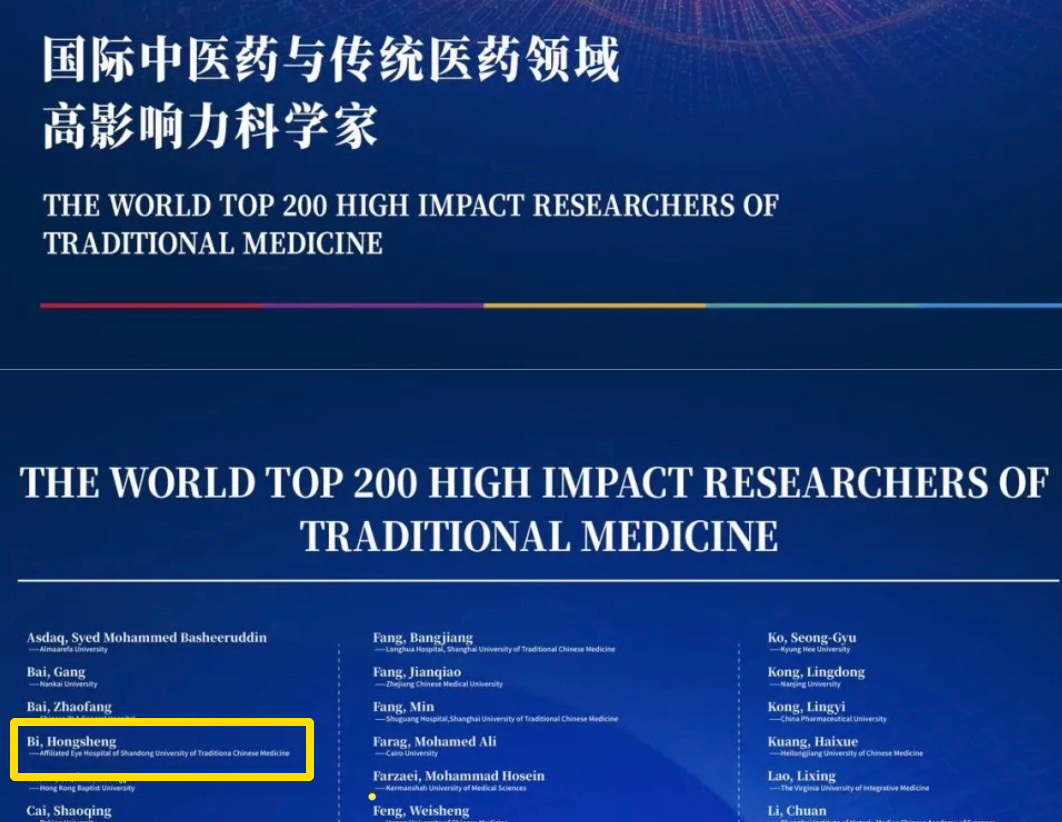This screenshot has height=822, width=1062.
Task: Select the name Li, Chuan
Action: pos(796,810)
